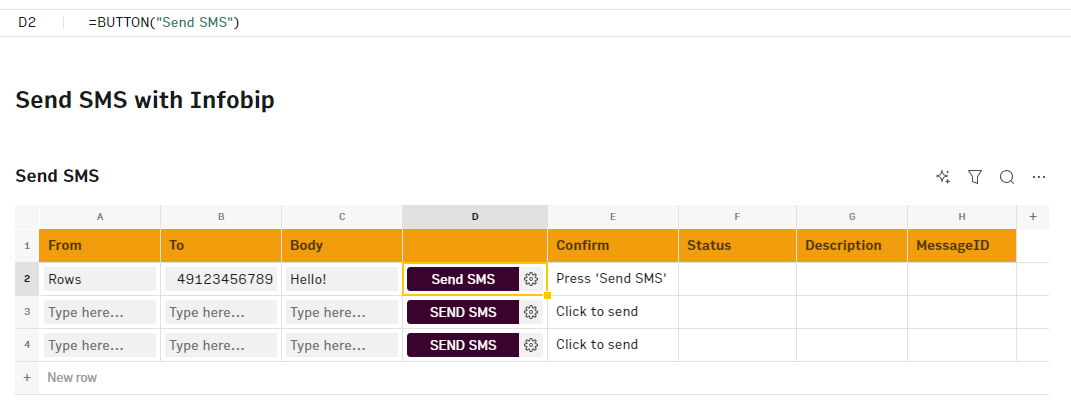Open the table filter funnel icon
The height and width of the screenshot is (420, 1071).
[975, 177]
